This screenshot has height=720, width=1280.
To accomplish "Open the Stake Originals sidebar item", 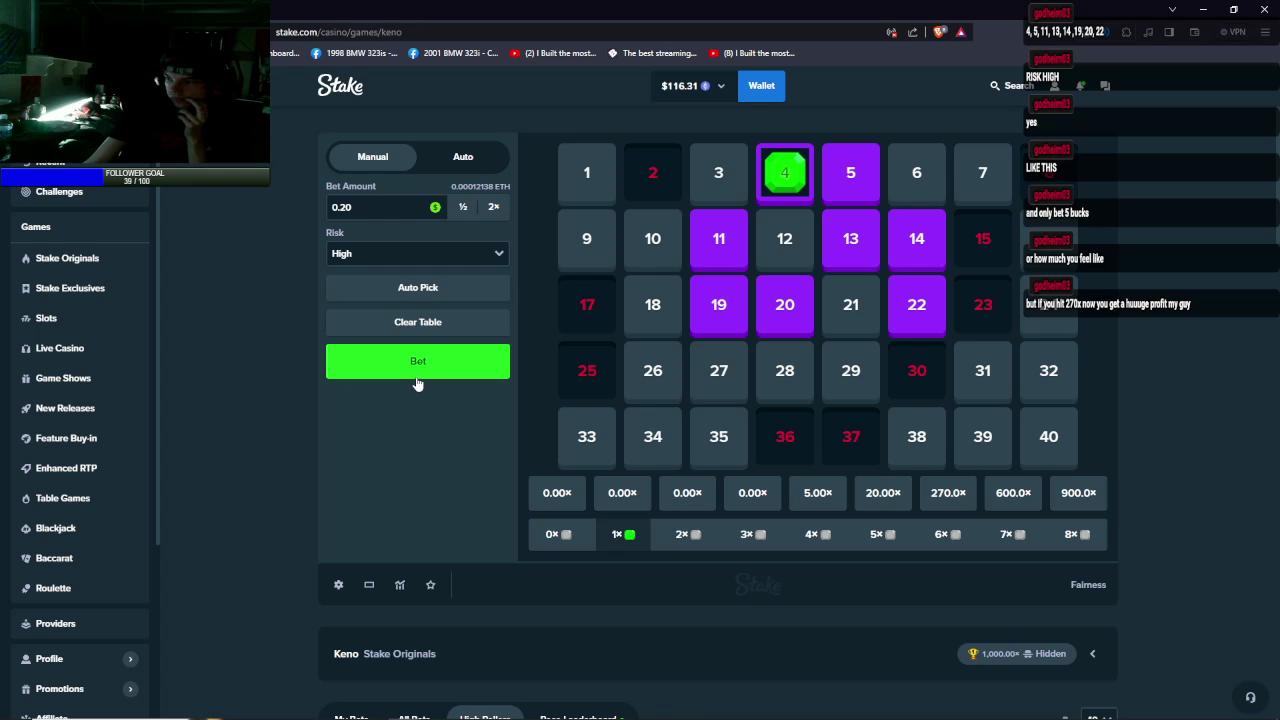I will 80,258.
